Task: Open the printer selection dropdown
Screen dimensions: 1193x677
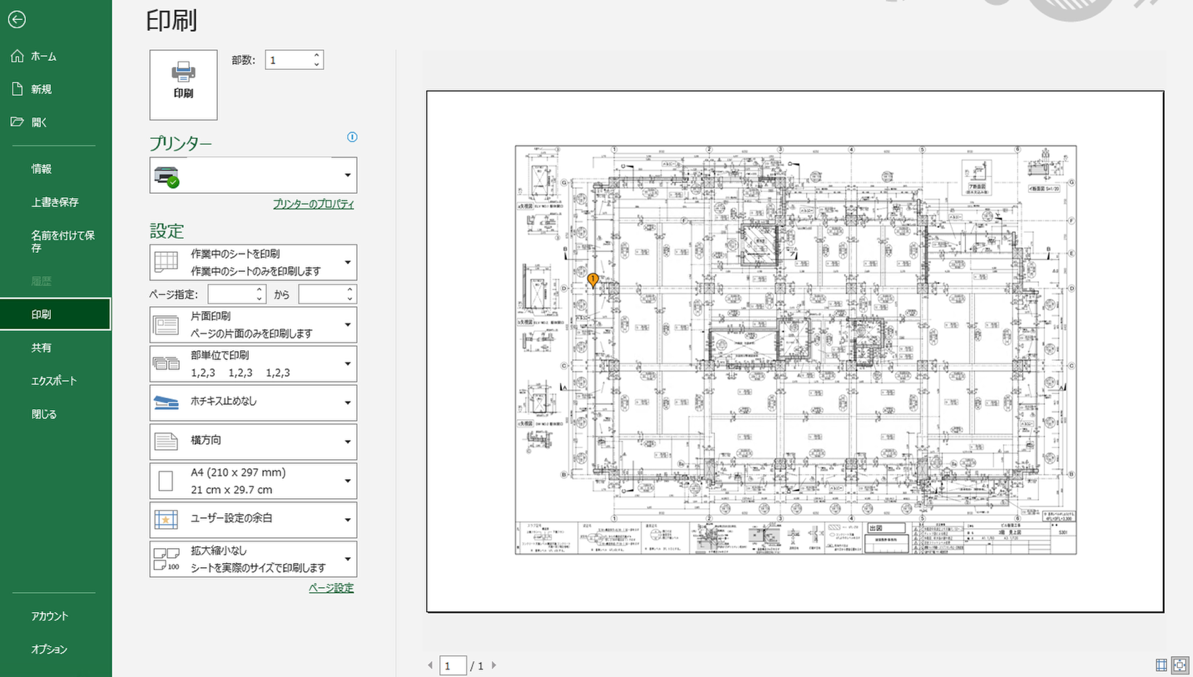Action: pos(253,175)
